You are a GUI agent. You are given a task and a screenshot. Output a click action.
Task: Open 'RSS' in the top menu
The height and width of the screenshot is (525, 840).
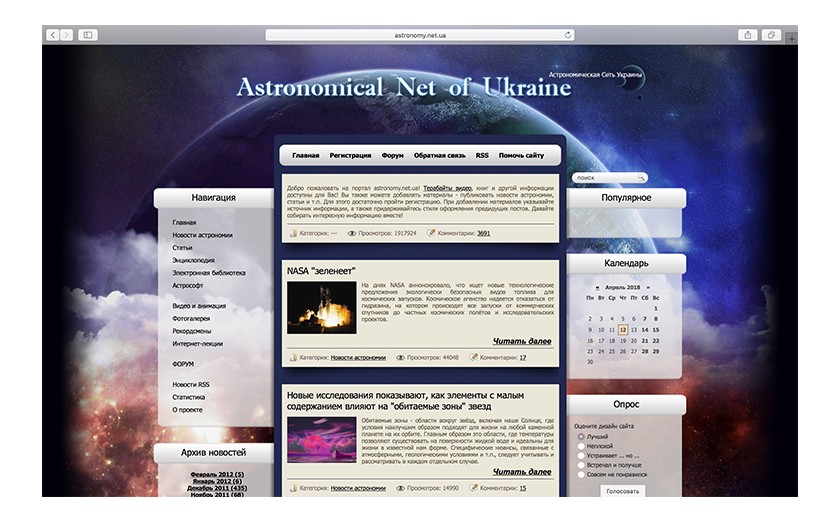coord(482,155)
